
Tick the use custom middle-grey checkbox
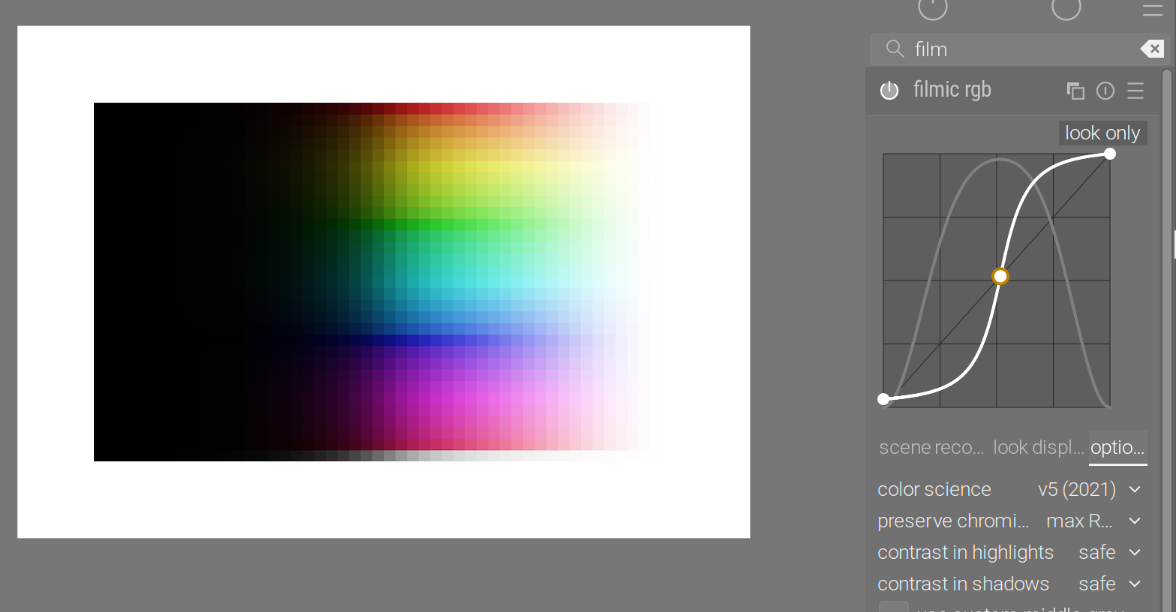point(893,608)
